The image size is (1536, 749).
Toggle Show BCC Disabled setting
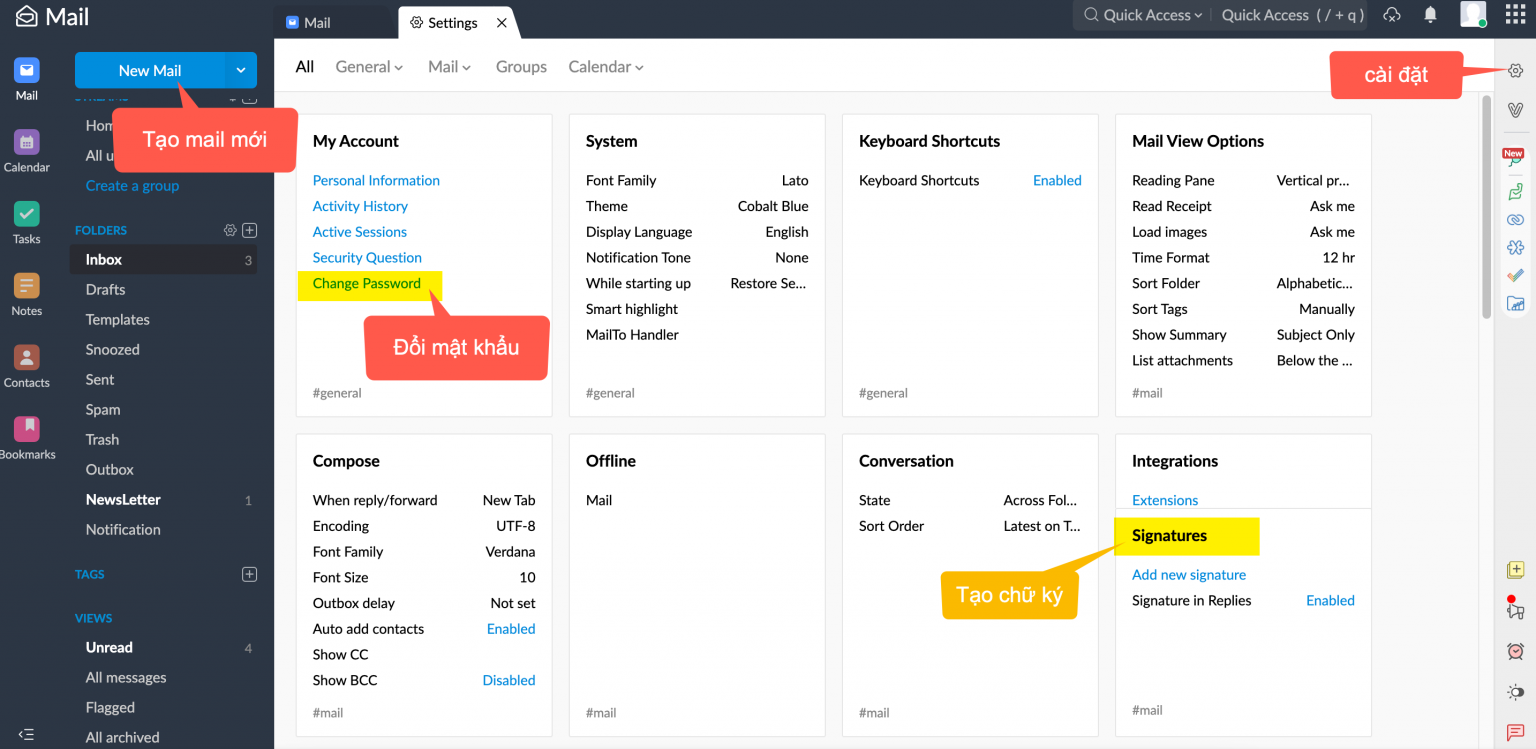pyautogui.click(x=508, y=681)
